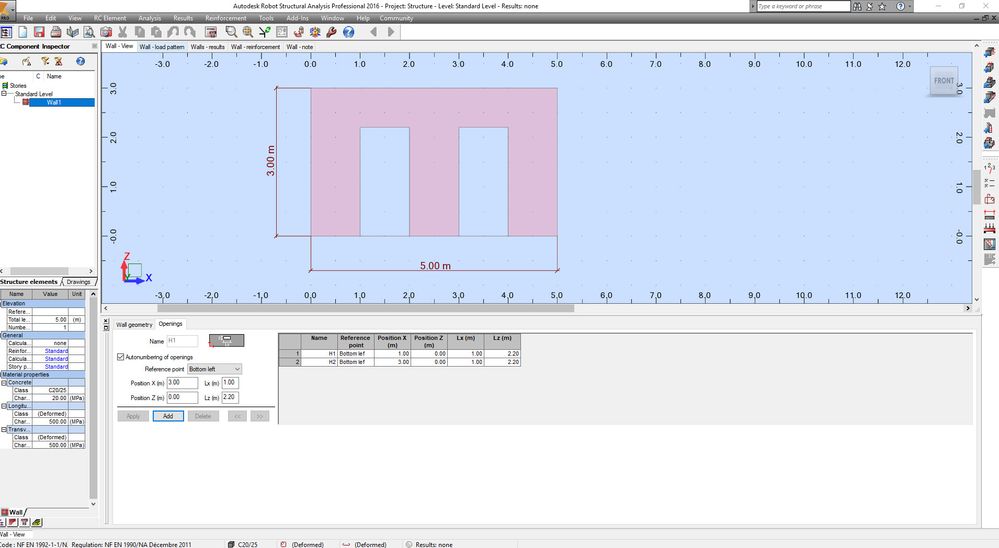Click the search keyword or phrase box
999x548 pixels.
[x=803, y=6]
